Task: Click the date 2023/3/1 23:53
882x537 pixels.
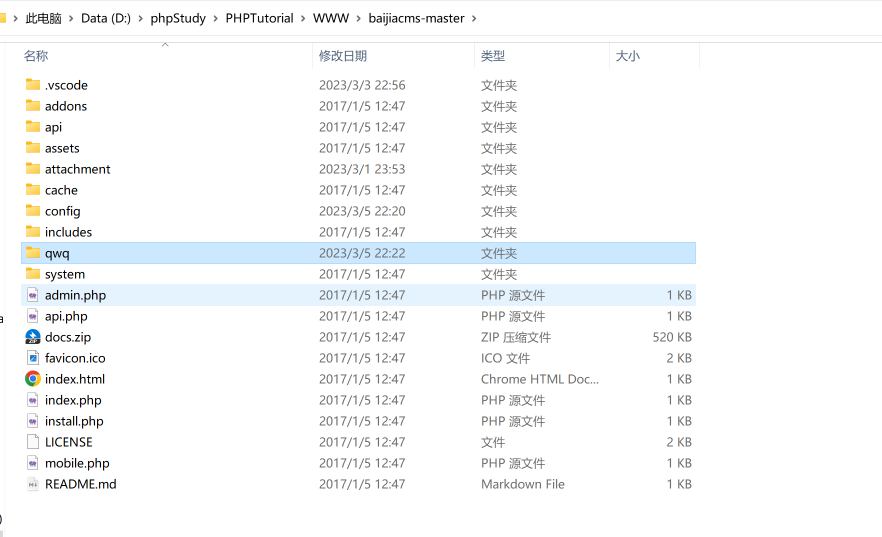Action: click(x=362, y=169)
